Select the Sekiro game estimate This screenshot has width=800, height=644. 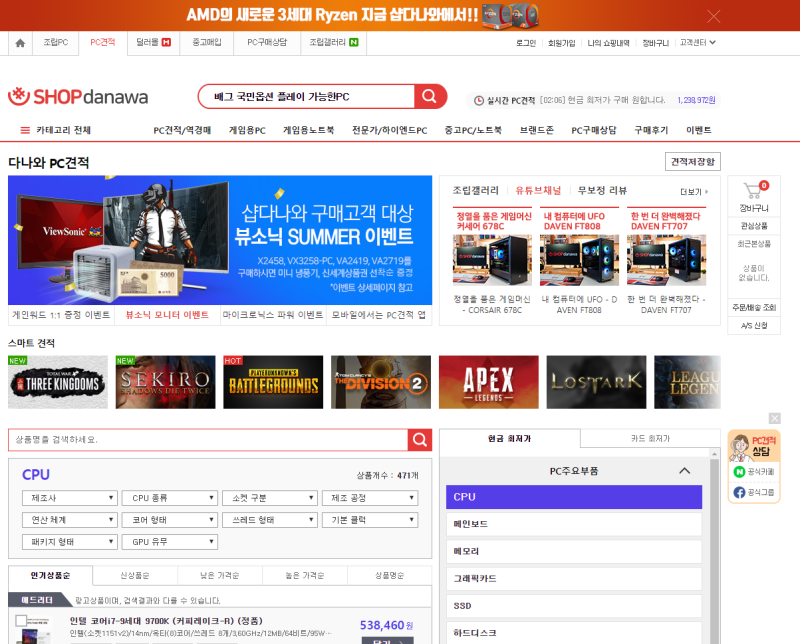coord(166,382)
